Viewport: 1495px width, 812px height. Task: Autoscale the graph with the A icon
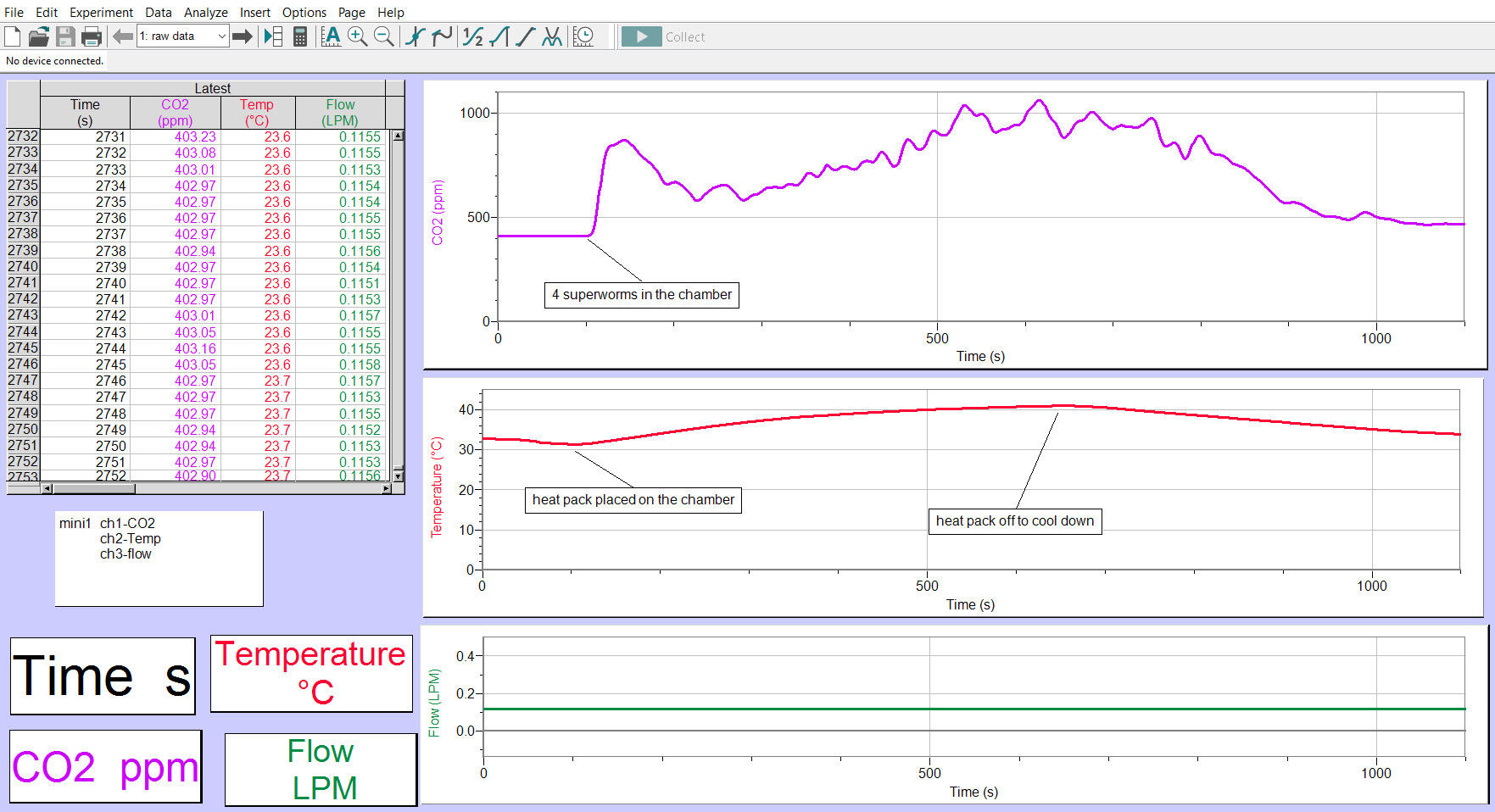(332, 36)
